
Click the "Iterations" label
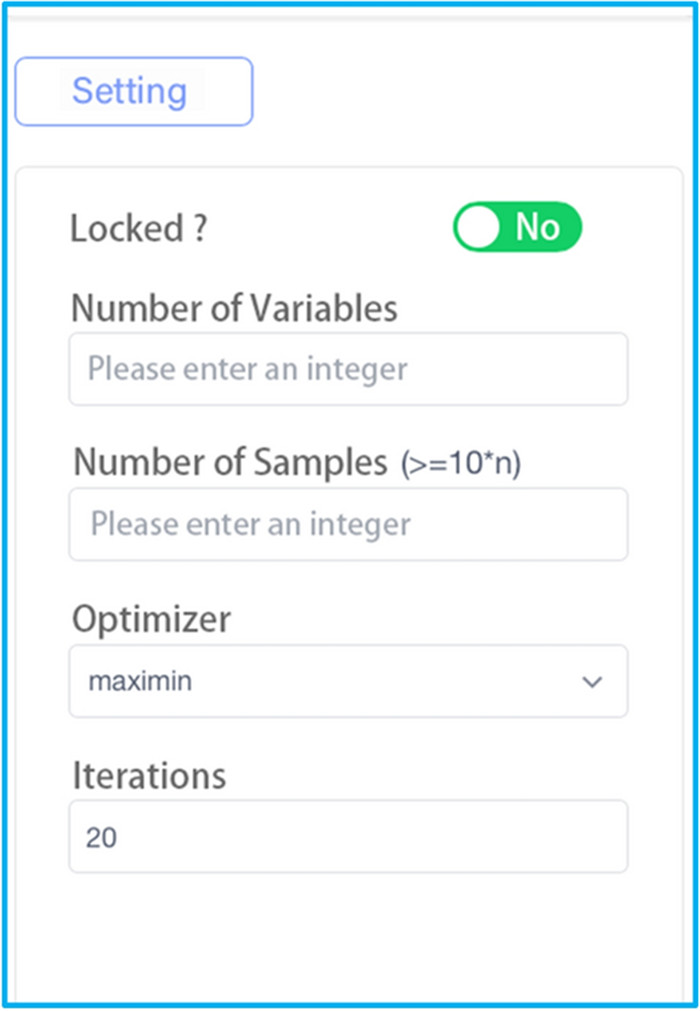point(149,775)
